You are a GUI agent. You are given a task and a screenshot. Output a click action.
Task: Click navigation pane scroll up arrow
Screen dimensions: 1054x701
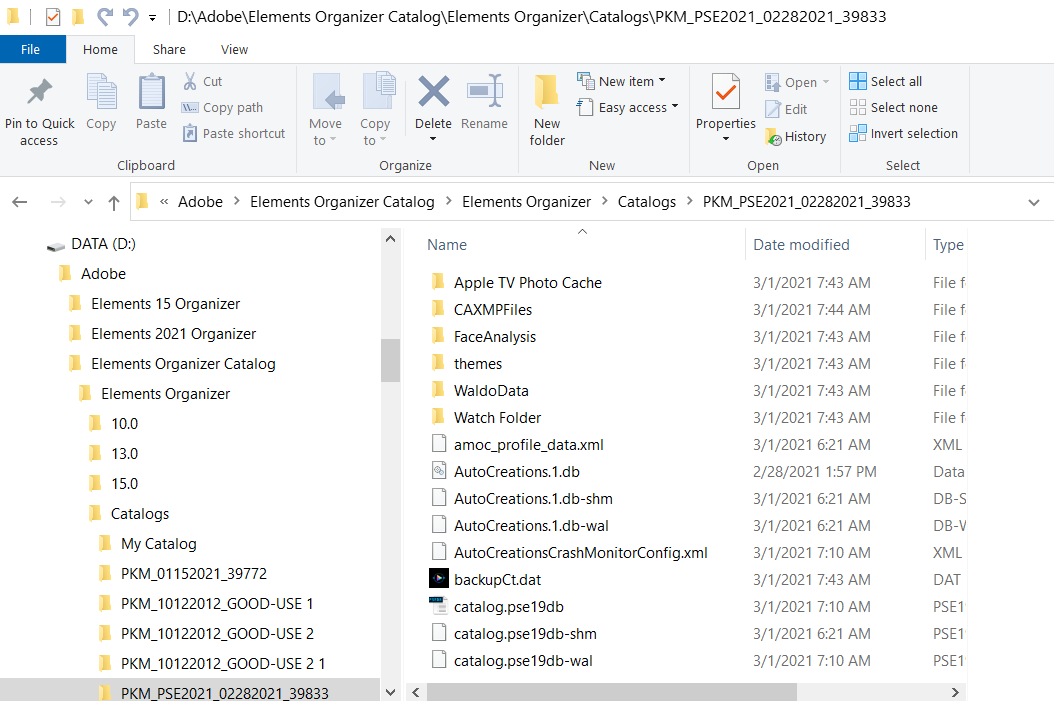click(x=390, y=239)
